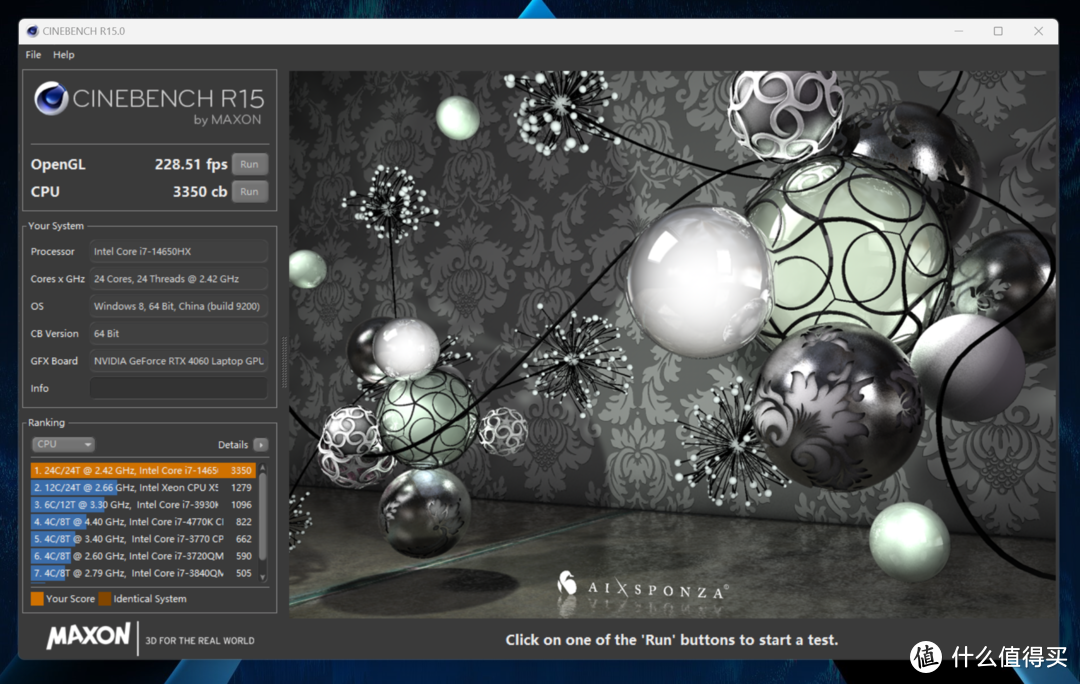
Task: Click the Cinebench title bar app icon
Action: [x=32, y=31]
